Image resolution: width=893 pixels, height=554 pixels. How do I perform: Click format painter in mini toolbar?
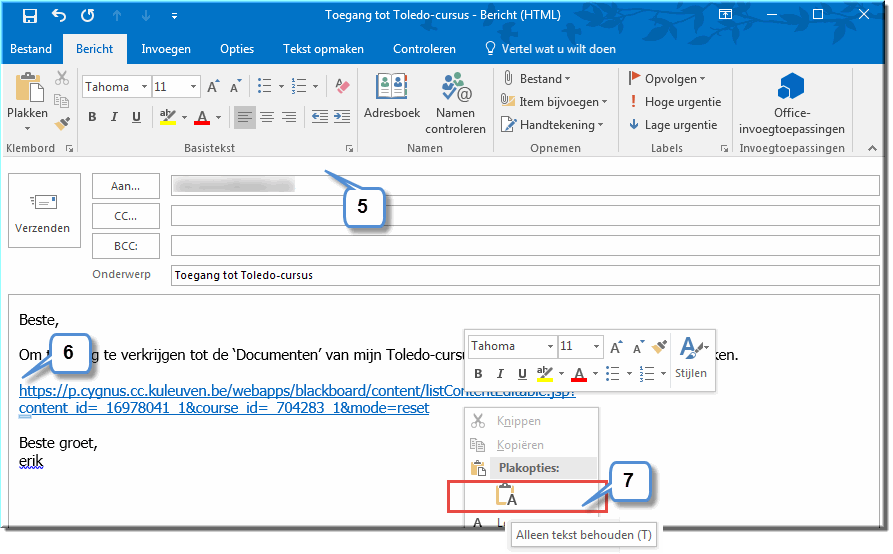click(x=659, y=346)
